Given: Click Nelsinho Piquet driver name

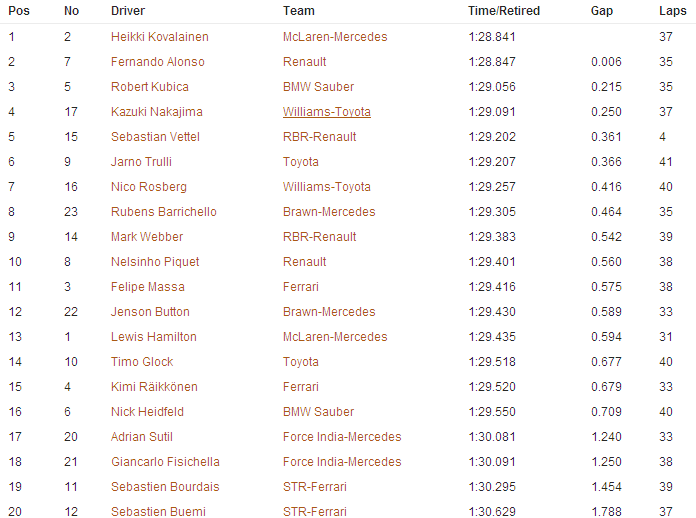Looking at the screenshot, I should pyautogui.click(x=155, y=262).
